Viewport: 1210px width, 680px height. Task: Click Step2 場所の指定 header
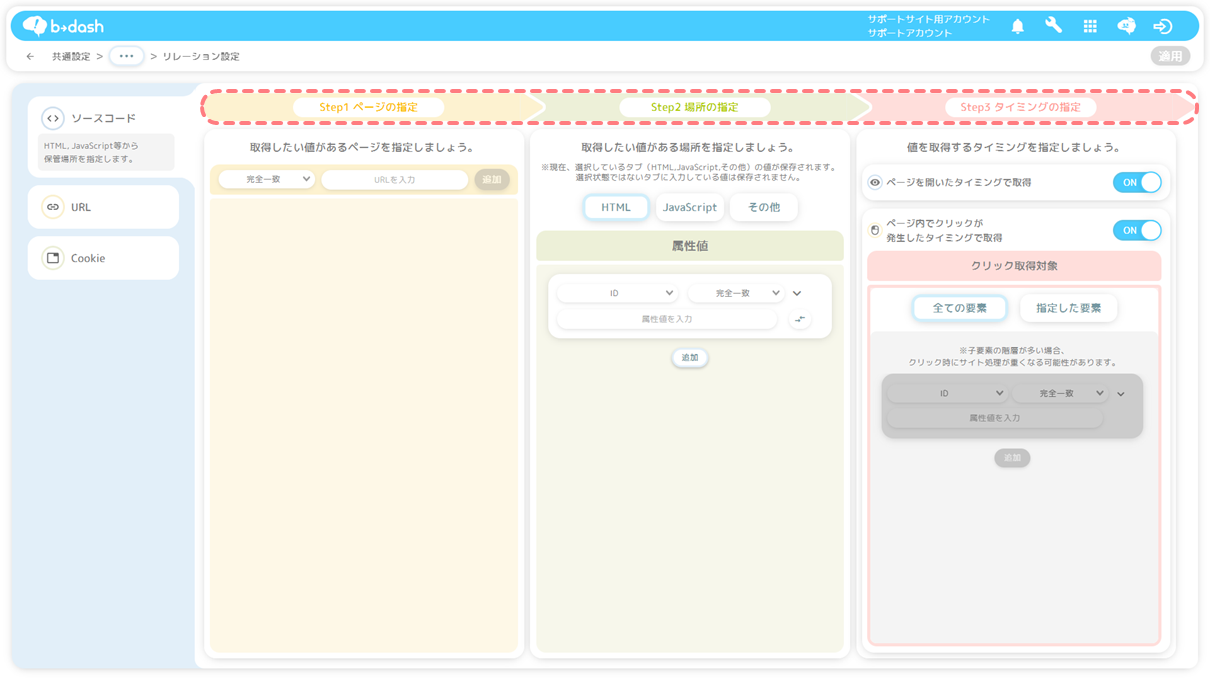[695, 107]
